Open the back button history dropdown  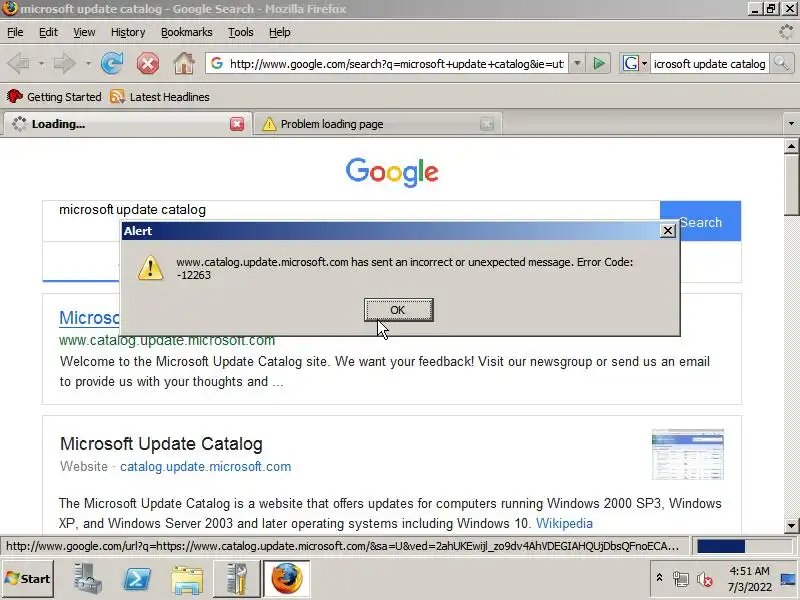point(41,64)
